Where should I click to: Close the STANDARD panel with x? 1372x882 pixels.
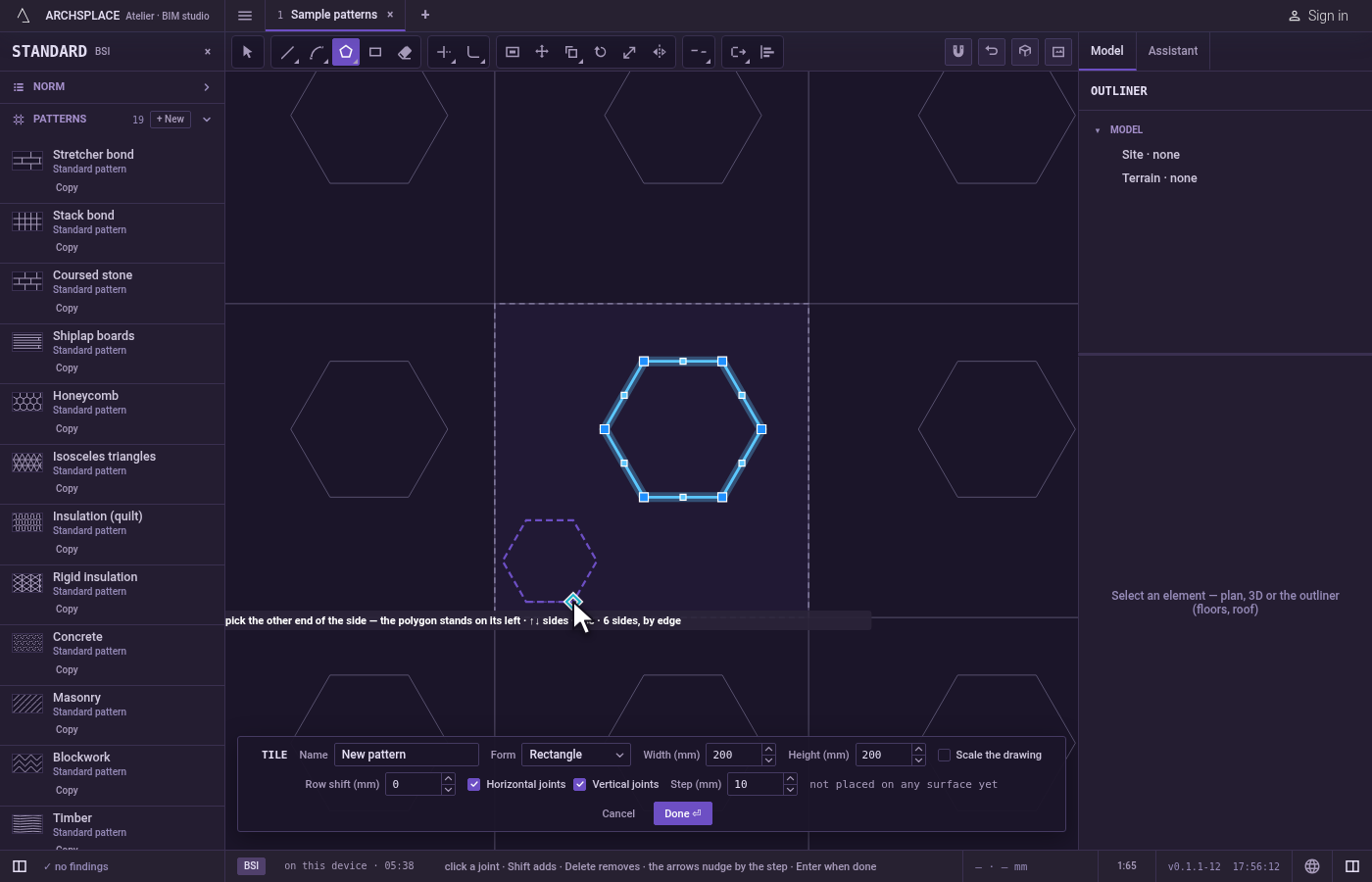click(208, 52)
